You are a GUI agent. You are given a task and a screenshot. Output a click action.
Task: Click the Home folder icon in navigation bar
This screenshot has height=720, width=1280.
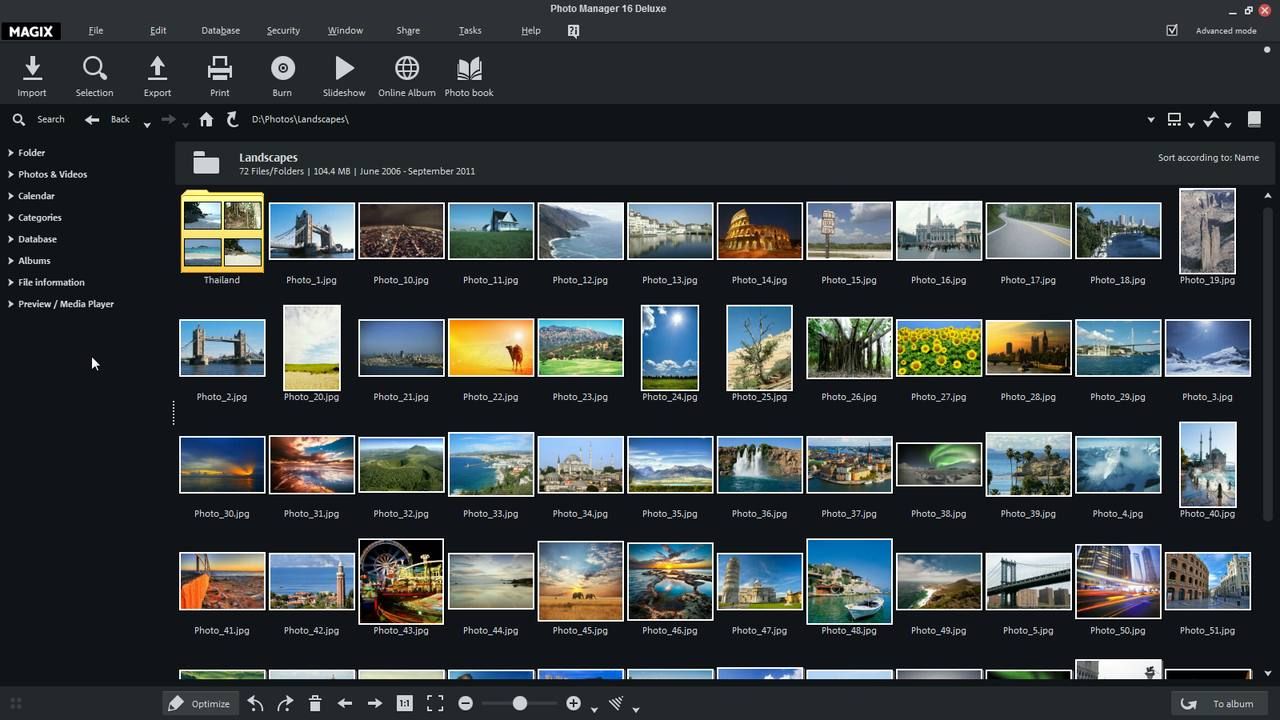[x=206, y=119]
